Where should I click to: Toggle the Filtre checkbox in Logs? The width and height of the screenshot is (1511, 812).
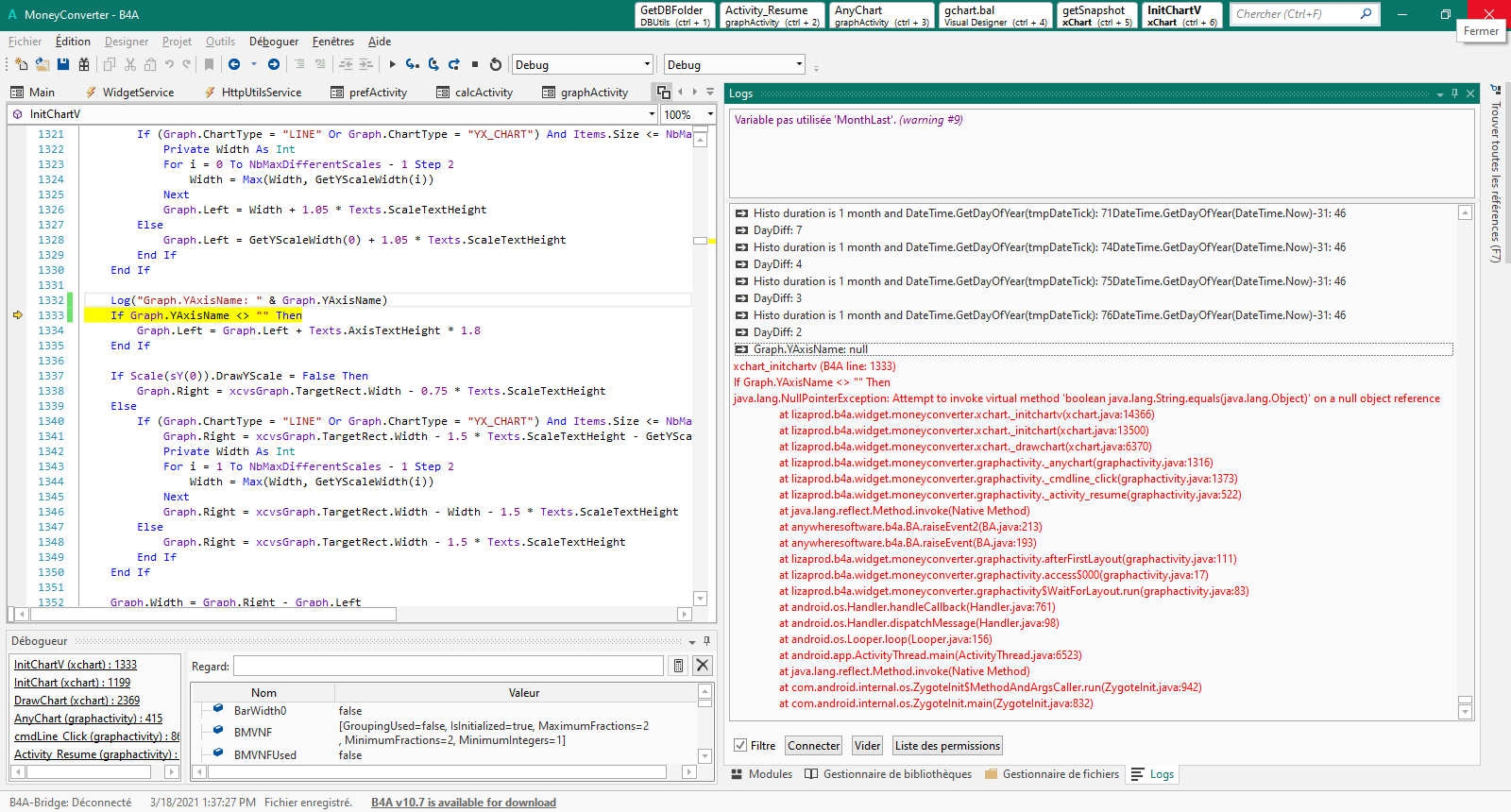point(741,746)
